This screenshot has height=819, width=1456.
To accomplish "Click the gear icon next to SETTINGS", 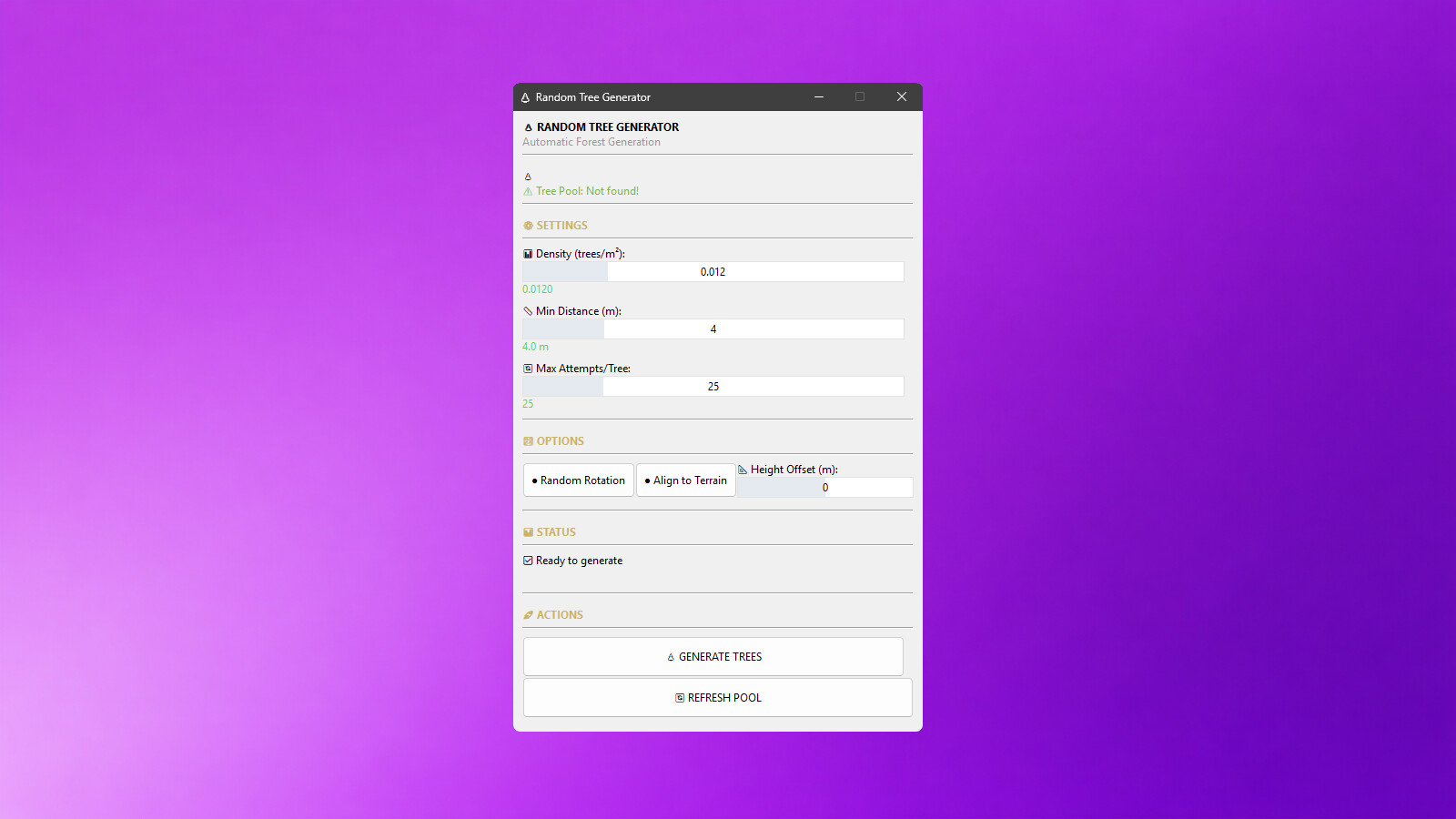I will 528,226.
